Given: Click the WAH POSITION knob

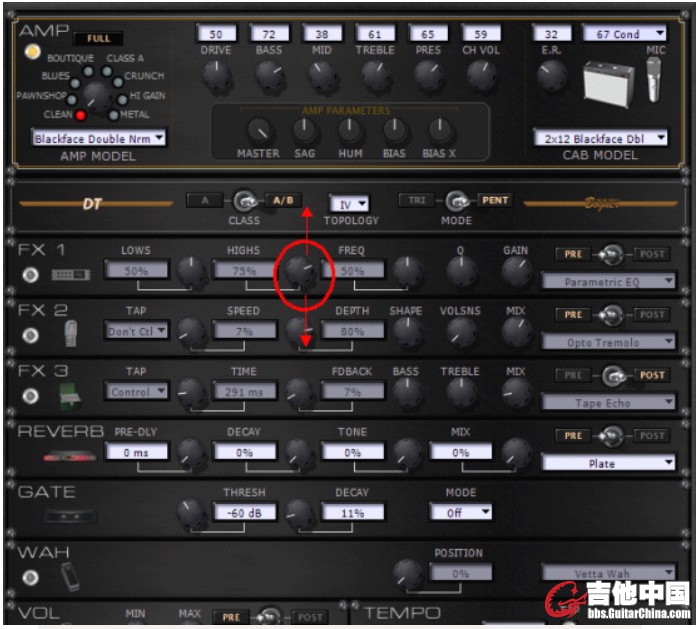Looking at the screenshot, I should [407, 574].
